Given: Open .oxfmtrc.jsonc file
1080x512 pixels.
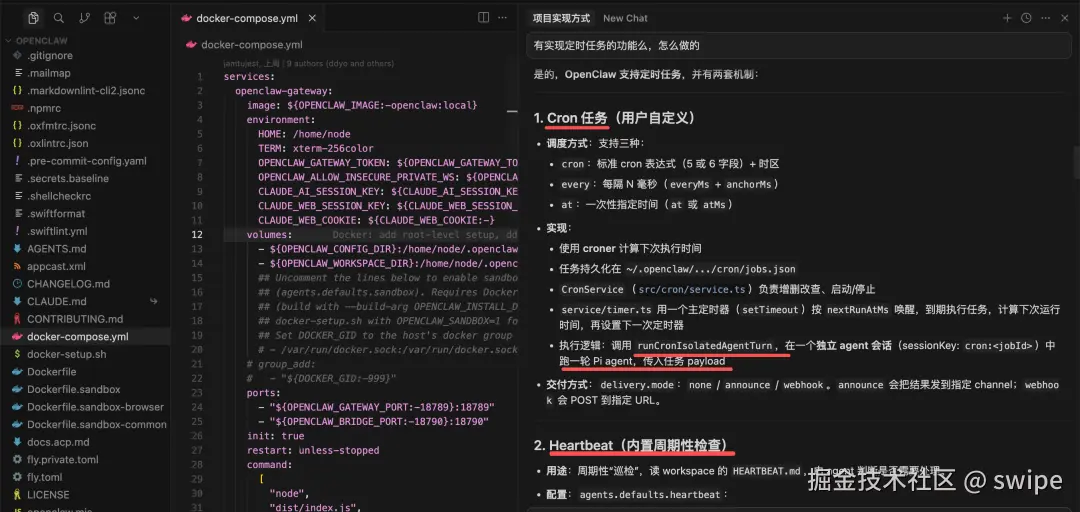Looking at the screenshot, I should pos(61,125).
